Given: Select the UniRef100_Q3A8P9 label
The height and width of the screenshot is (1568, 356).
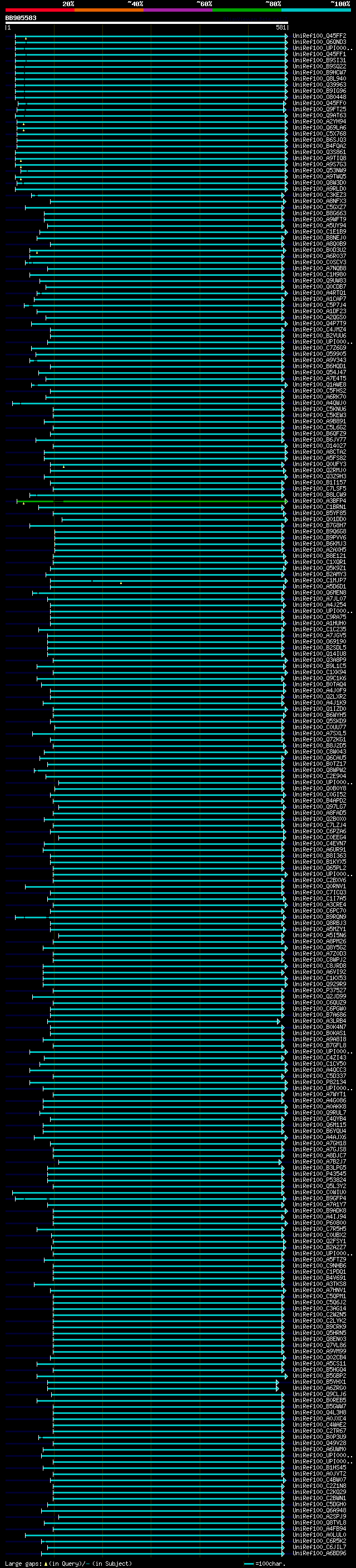Looking at the screenshot, I should coord(319,660).
